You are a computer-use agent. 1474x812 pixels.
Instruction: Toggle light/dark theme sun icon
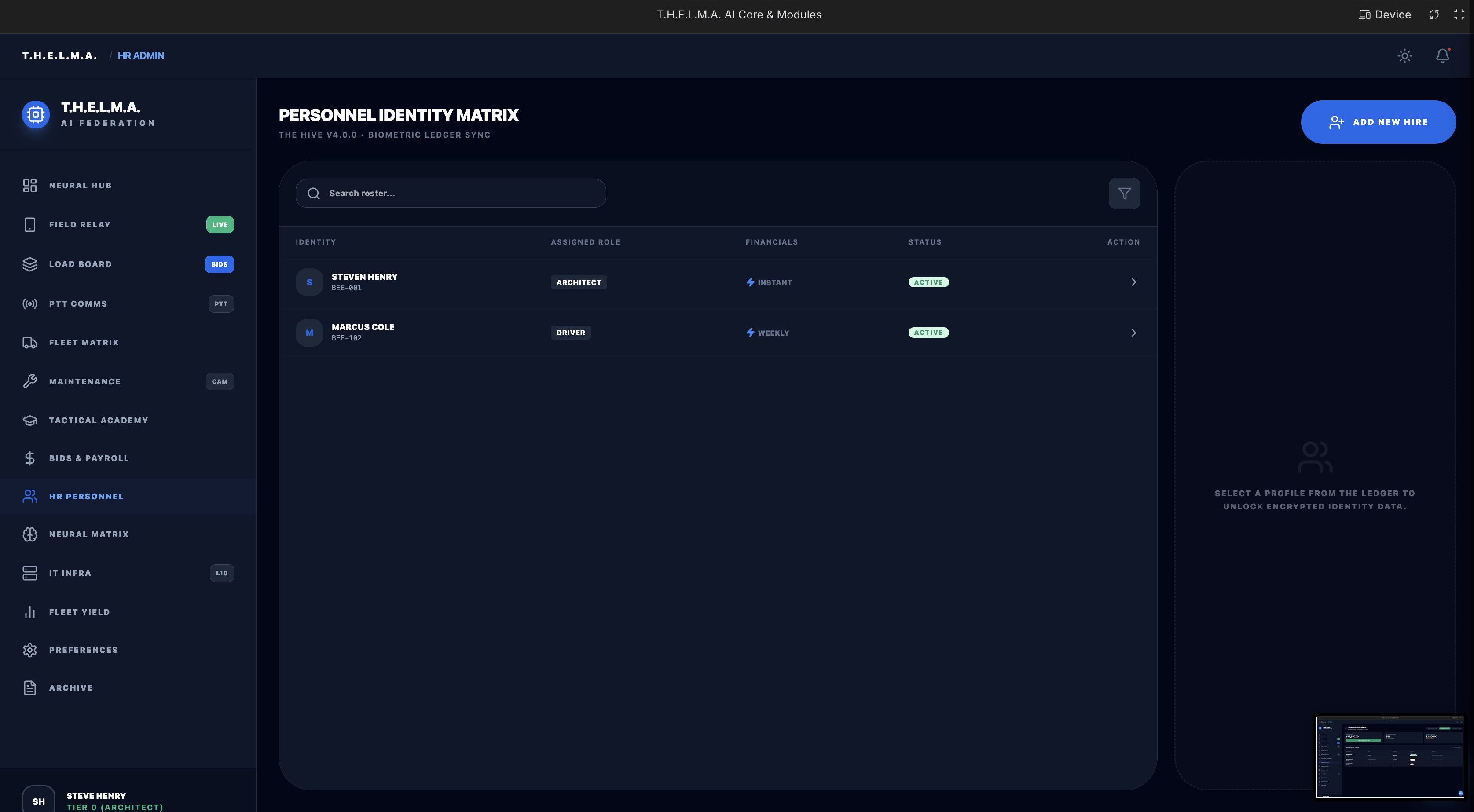click(1405, 55)
